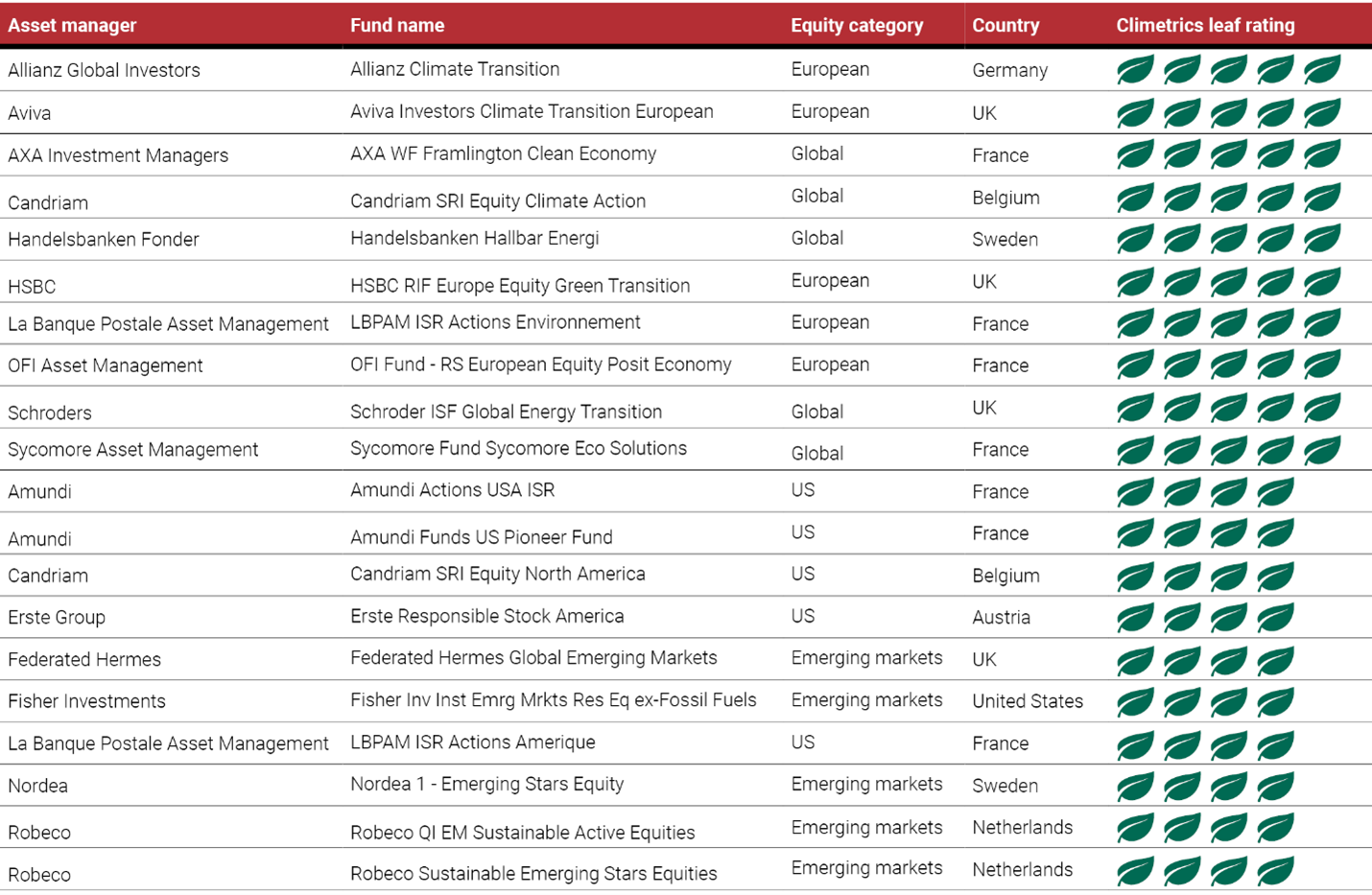Open Robeco QI EM Sustainable Active Equities

522,833
